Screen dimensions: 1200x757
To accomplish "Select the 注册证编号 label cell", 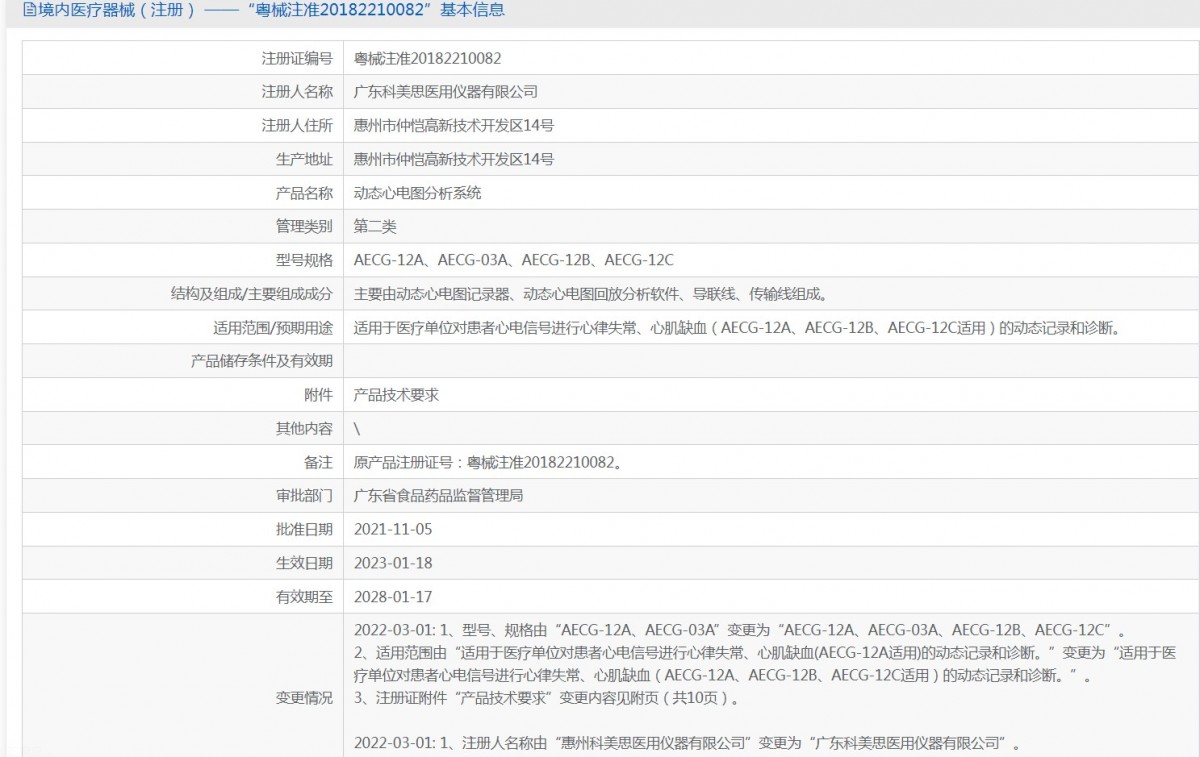I will pyautogui.click(x=182, y=59).
